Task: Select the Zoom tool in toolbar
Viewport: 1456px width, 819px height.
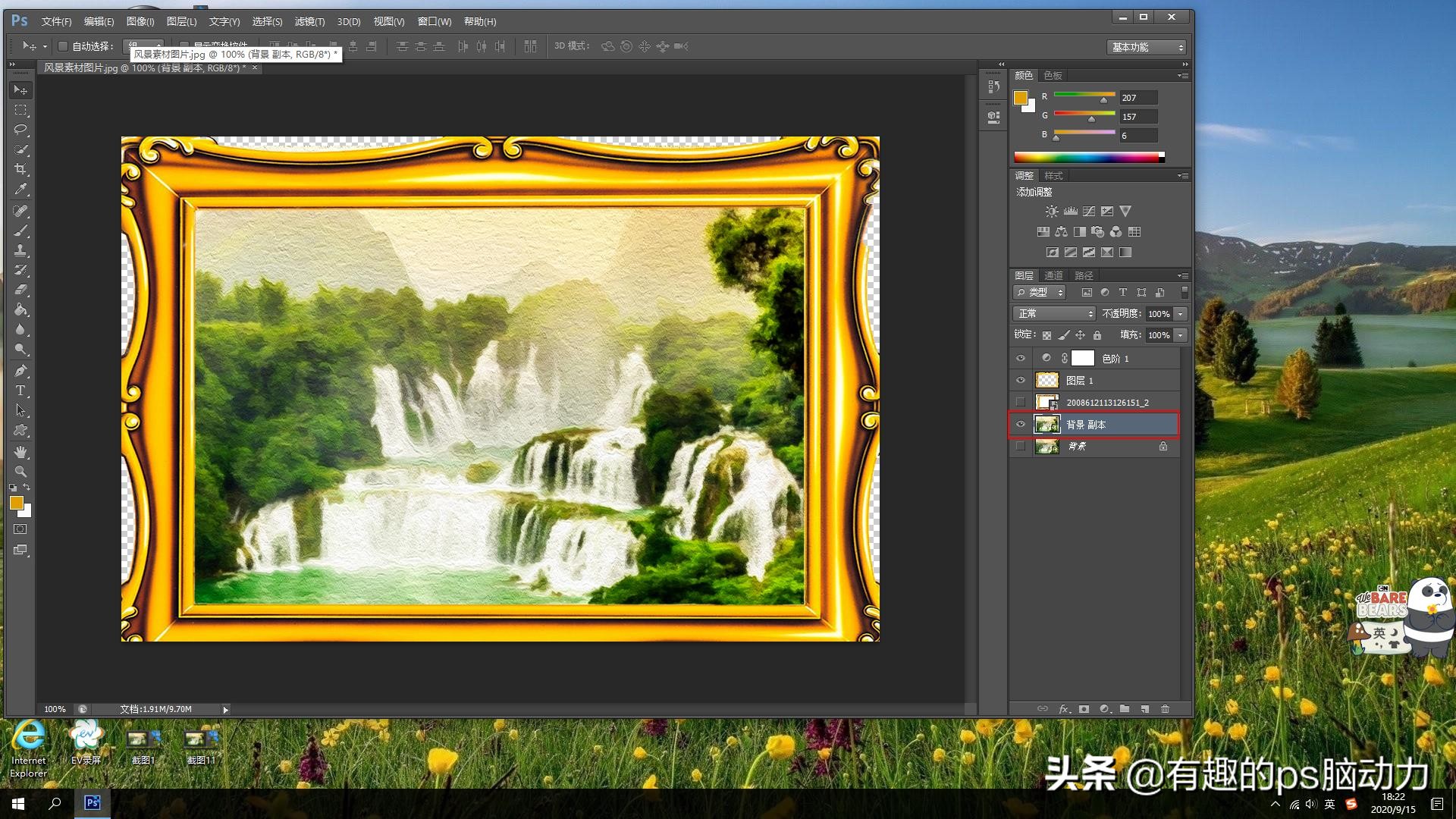Action: (x=20, y=472)
